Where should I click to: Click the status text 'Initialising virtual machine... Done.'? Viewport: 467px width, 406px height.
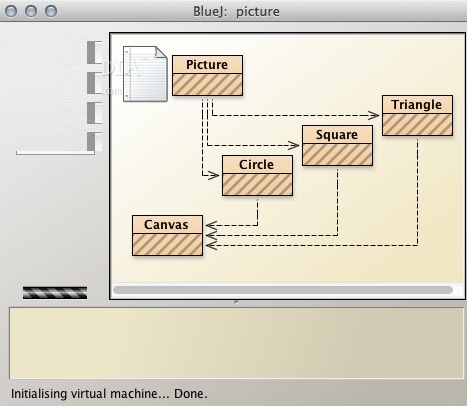[x=109, y=394]
